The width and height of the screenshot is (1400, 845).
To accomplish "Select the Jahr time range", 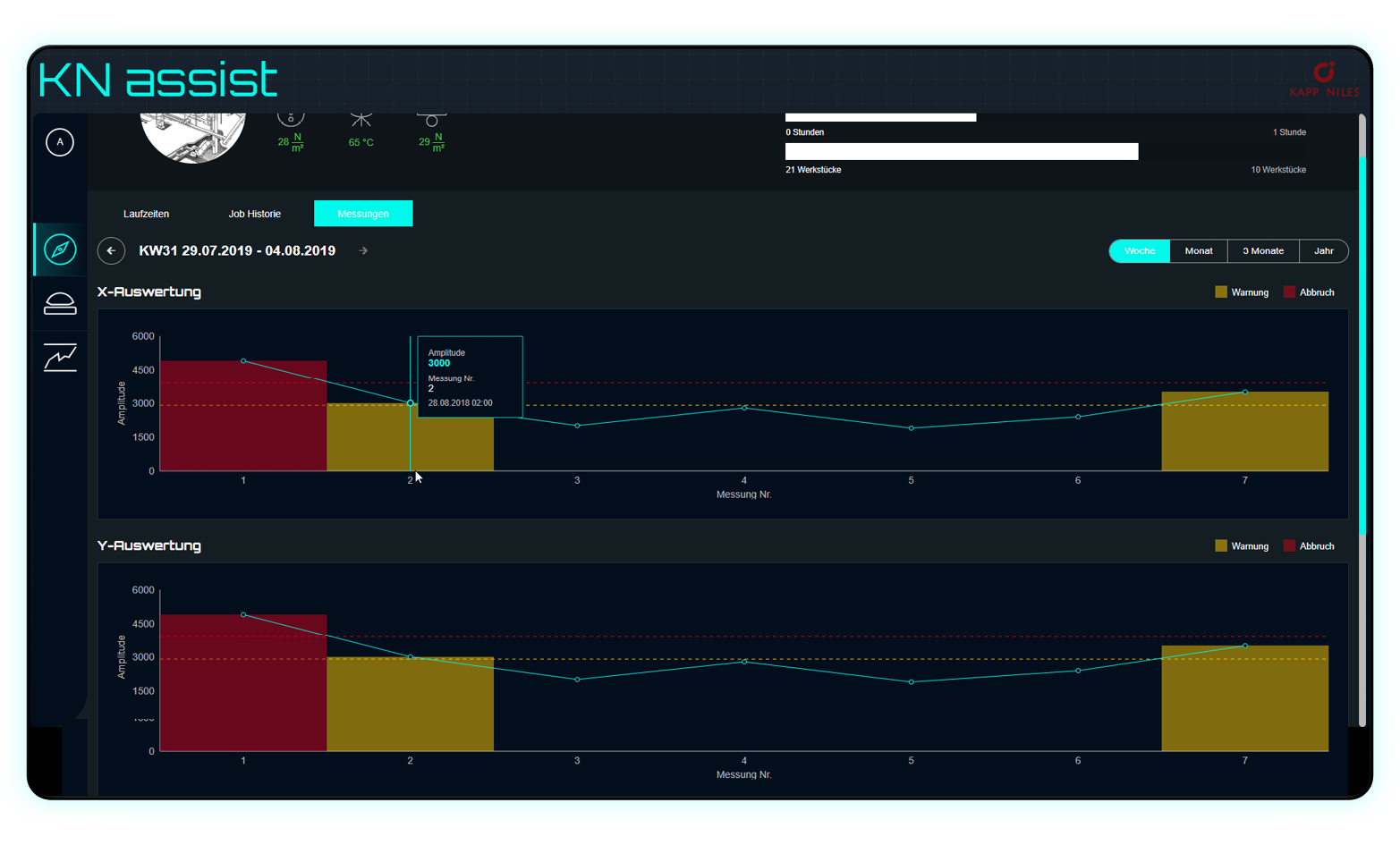I will point(1324,251).
